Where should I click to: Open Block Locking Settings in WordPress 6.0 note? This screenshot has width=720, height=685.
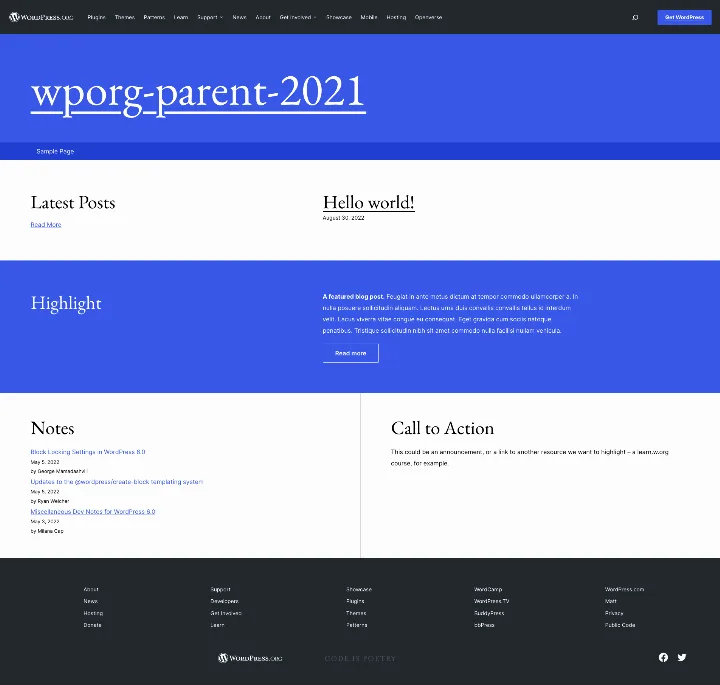point(88,452)
